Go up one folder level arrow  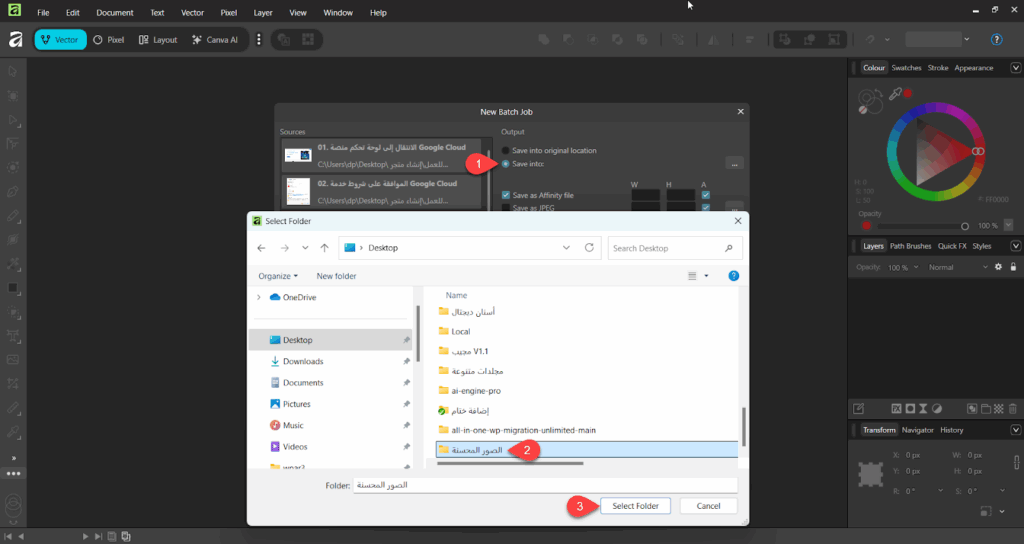coord(324,247)
